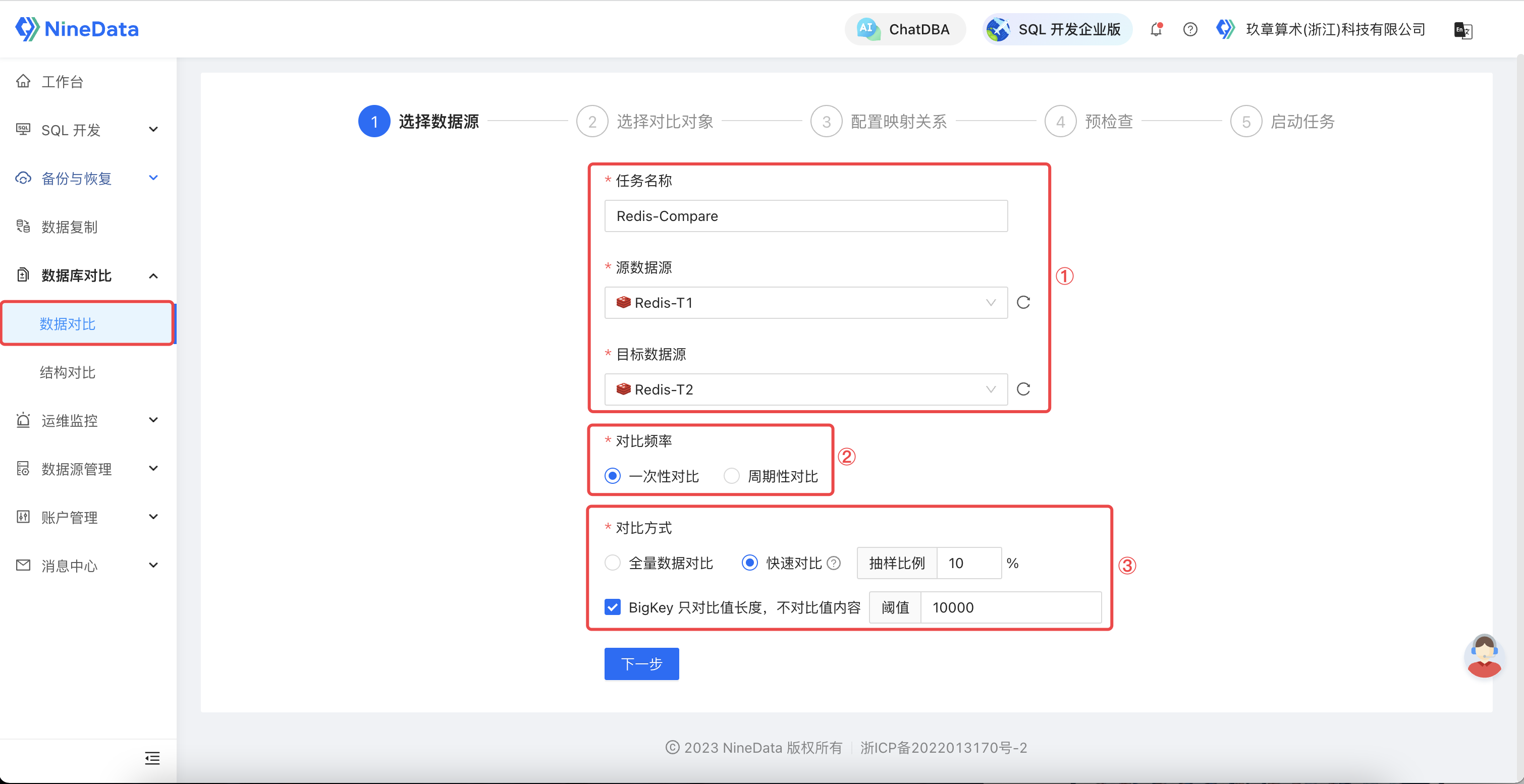This screenshot has width=1524, height=784.
Task: Expand the SQL 开发 sidebar menu
Action: click(88, 130)
